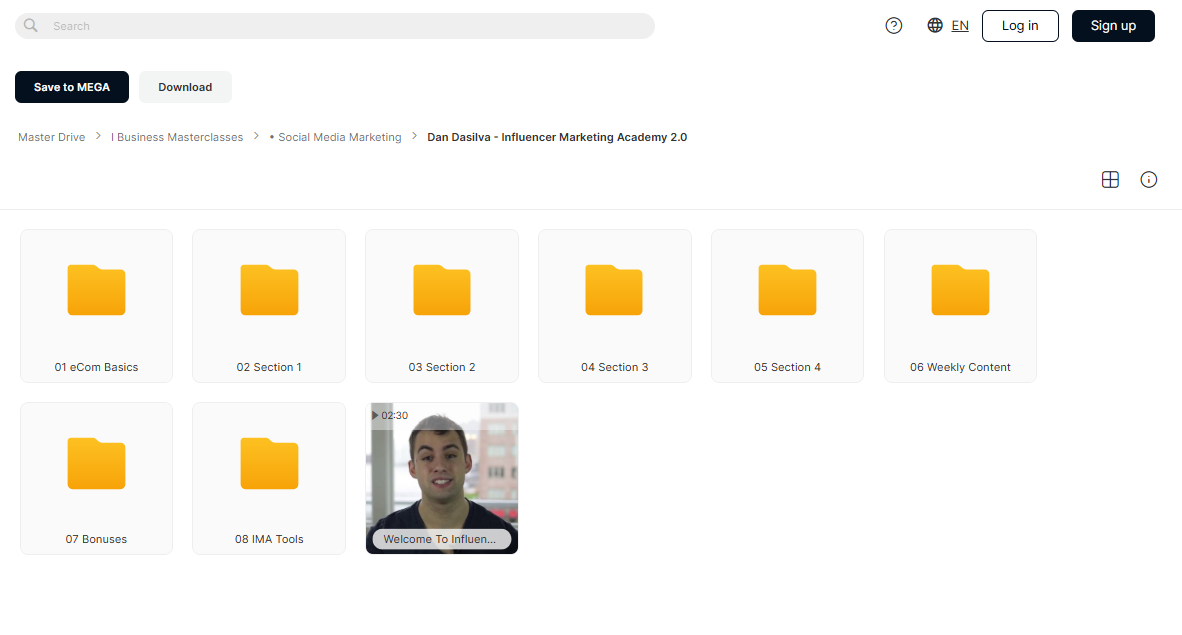Select the '03 Section 2' label
This screenshot has width=1182, height=635.
442,367
